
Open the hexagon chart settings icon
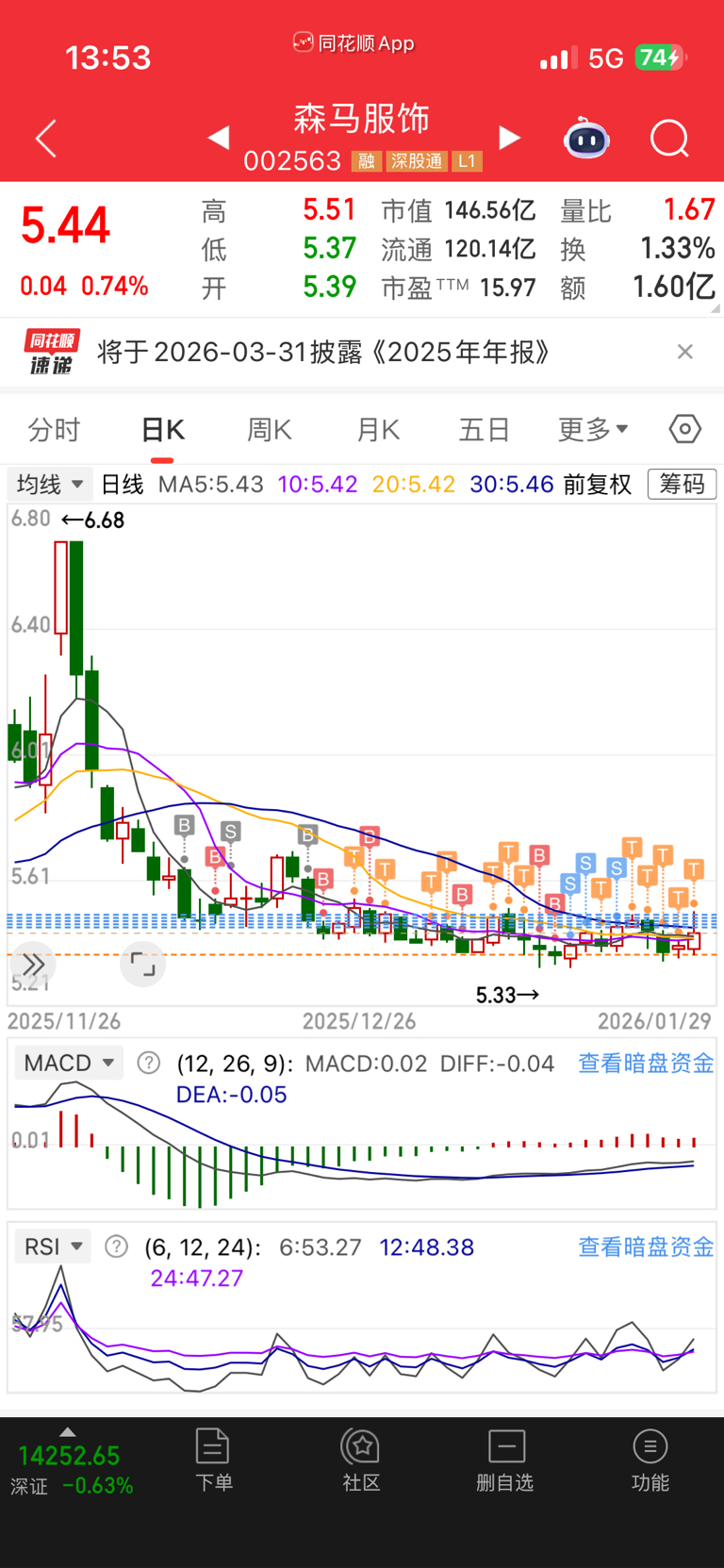pos(685,429)
